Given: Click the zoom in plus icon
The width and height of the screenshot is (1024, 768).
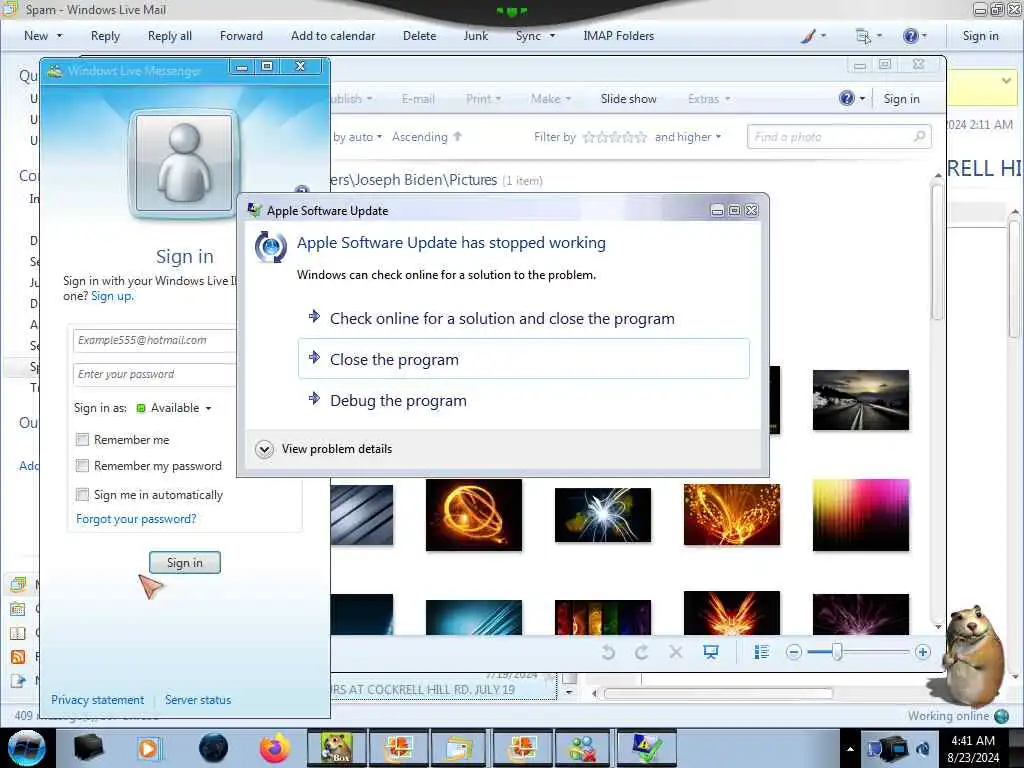Looking at the screenshot, I should [x=922, y=652].
